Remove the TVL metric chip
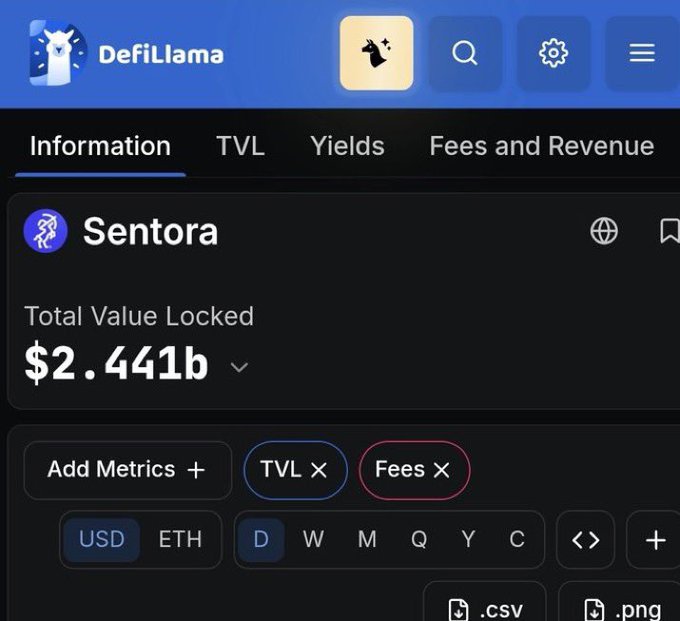Viewport: 680px width, 621px height. pyautogui.click(x=319, y=470)
